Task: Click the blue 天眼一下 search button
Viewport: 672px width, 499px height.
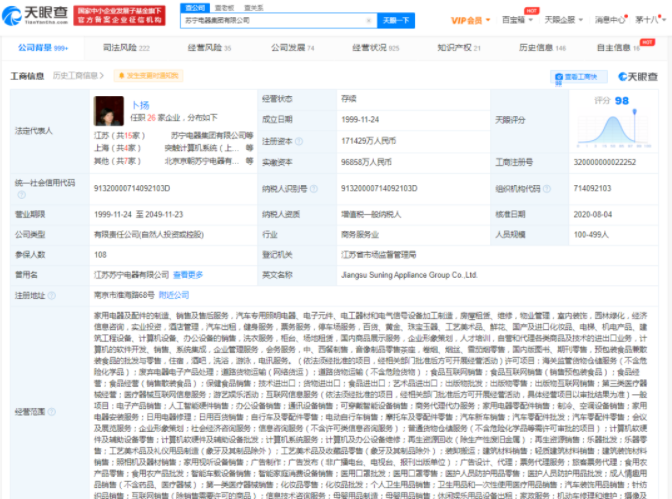Action: point(396,21)
